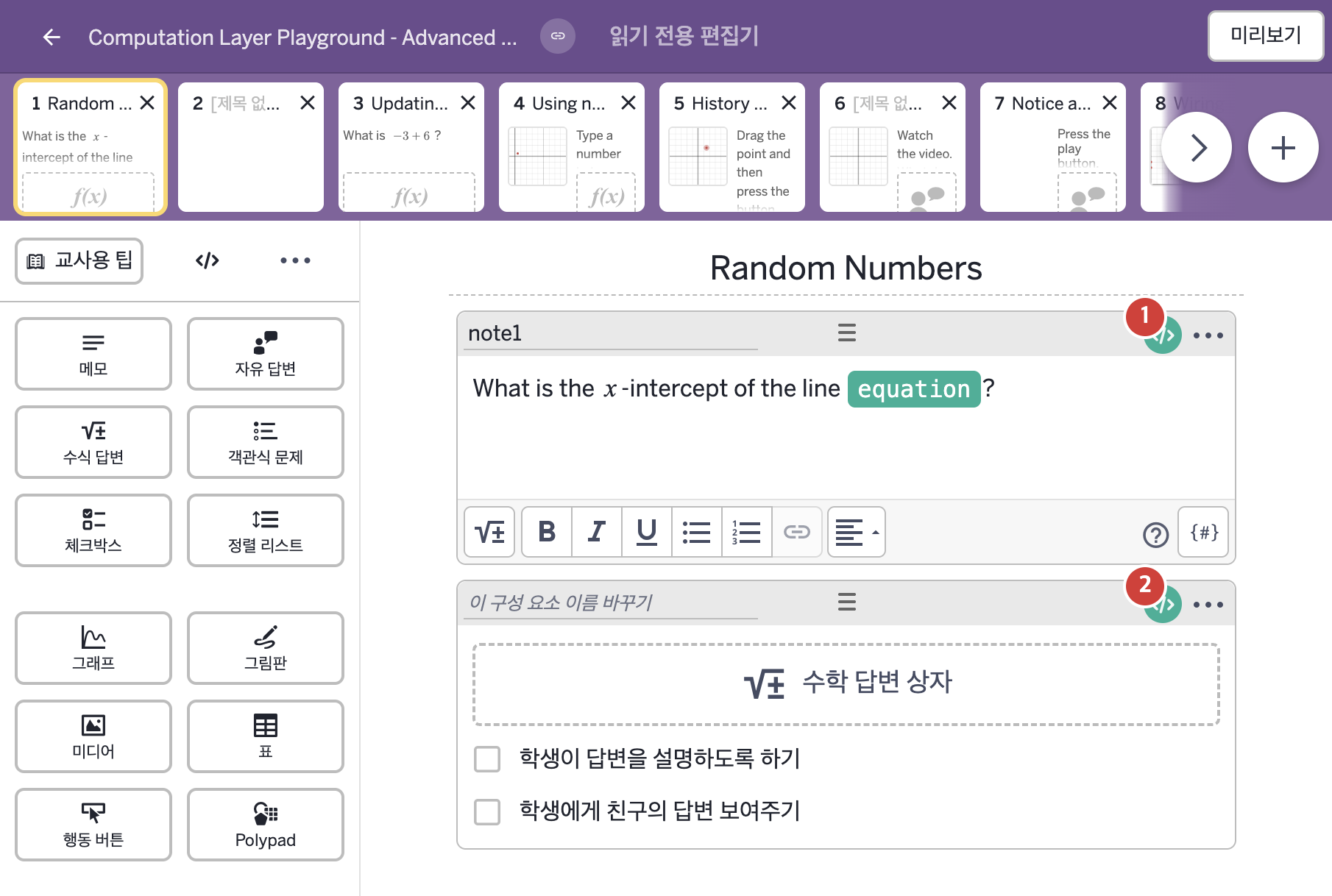Add a 메모 note component
Image resolution: width=1332 pixels, height=896 pixels.
coord(93,354)
